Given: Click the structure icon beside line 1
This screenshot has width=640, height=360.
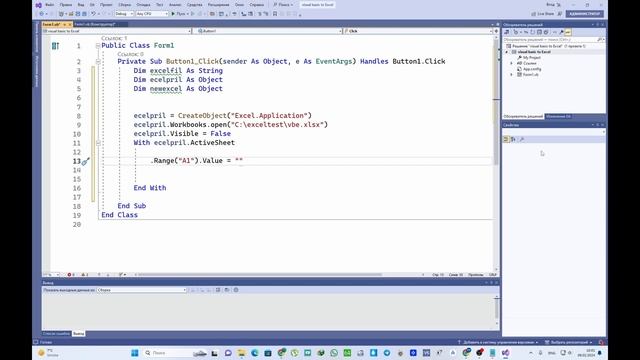Looking at the screenshot, I should coord(56,46).
